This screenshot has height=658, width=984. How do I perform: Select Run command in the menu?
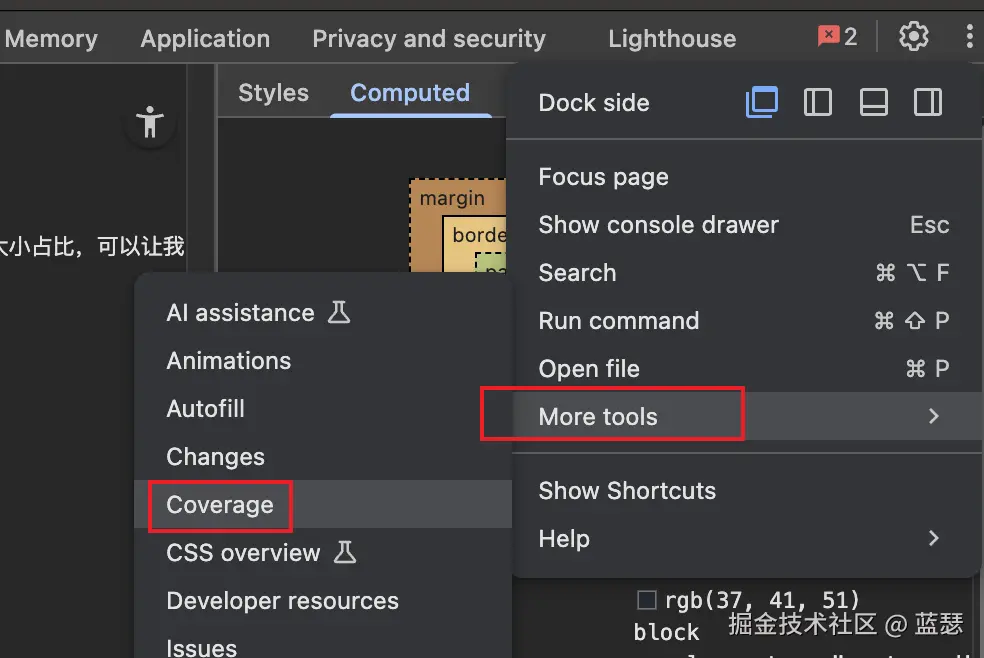tap(618, 321)
